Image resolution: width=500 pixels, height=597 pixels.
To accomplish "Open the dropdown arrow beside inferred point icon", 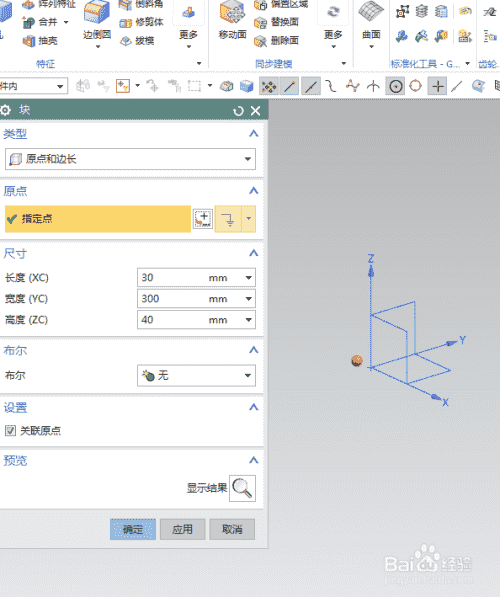I will click(249, 219).
